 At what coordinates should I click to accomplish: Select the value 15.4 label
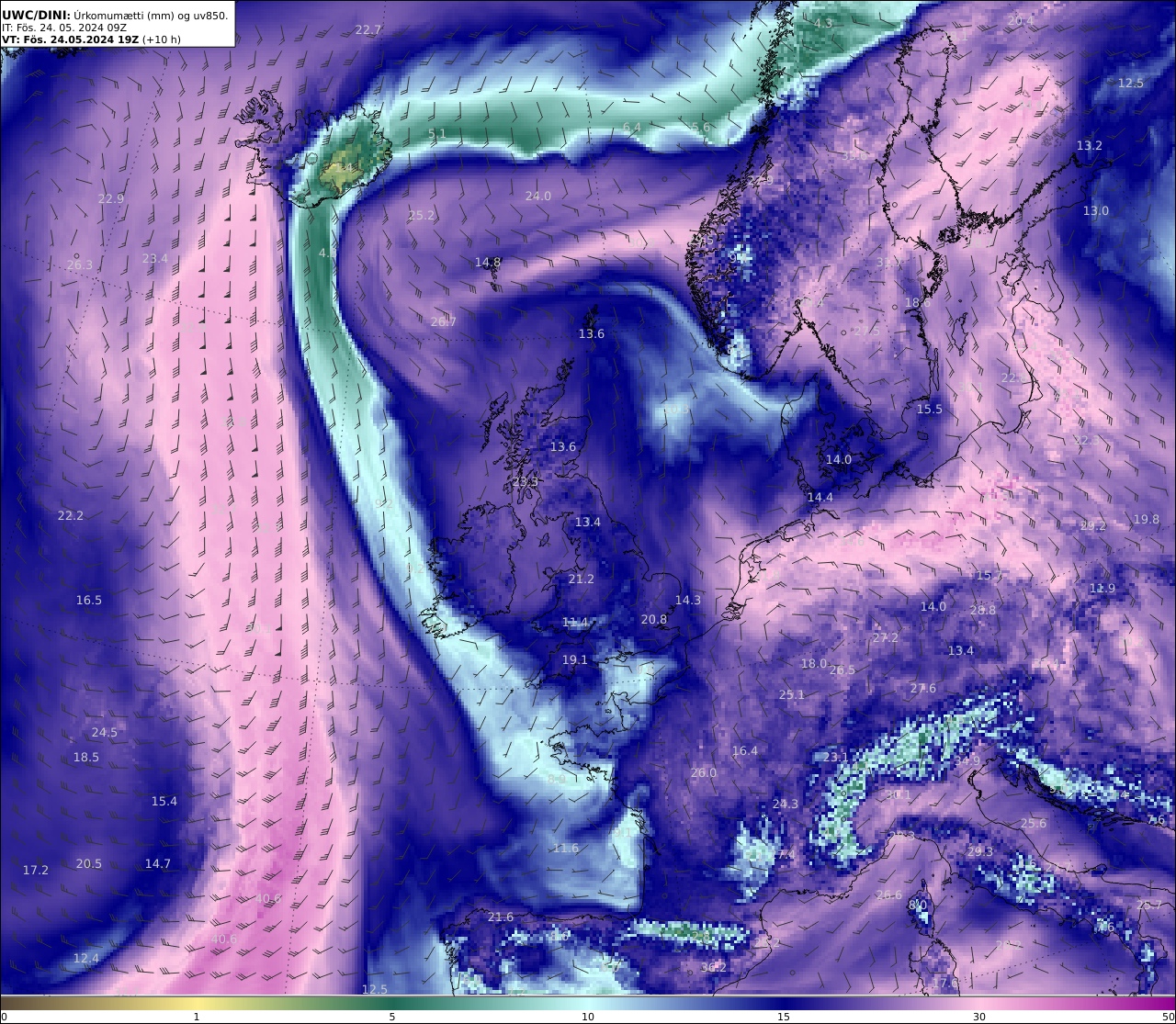tap(164, 801)
